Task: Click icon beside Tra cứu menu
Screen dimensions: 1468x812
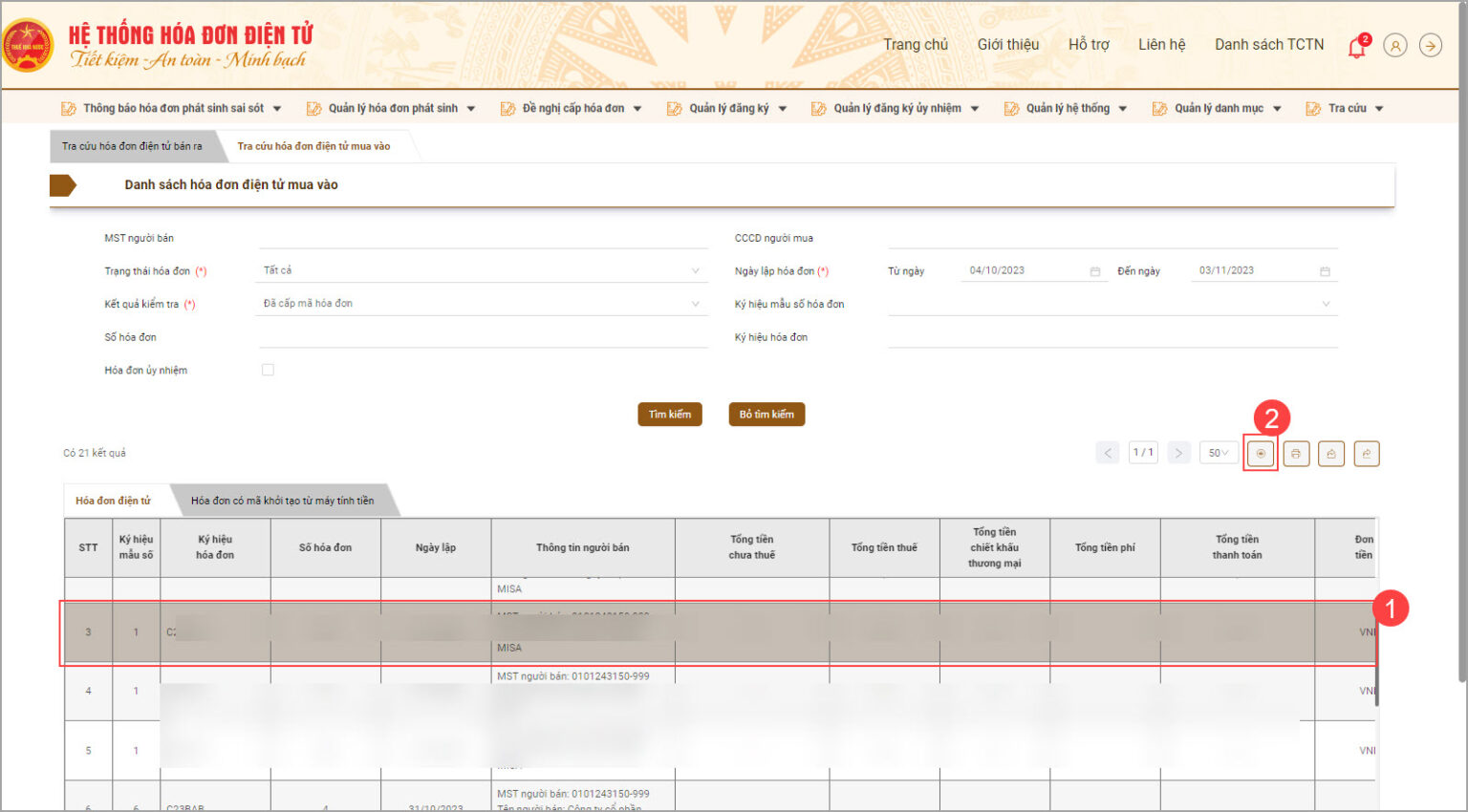Action: pyautogui.click(x=1313, y=109)
